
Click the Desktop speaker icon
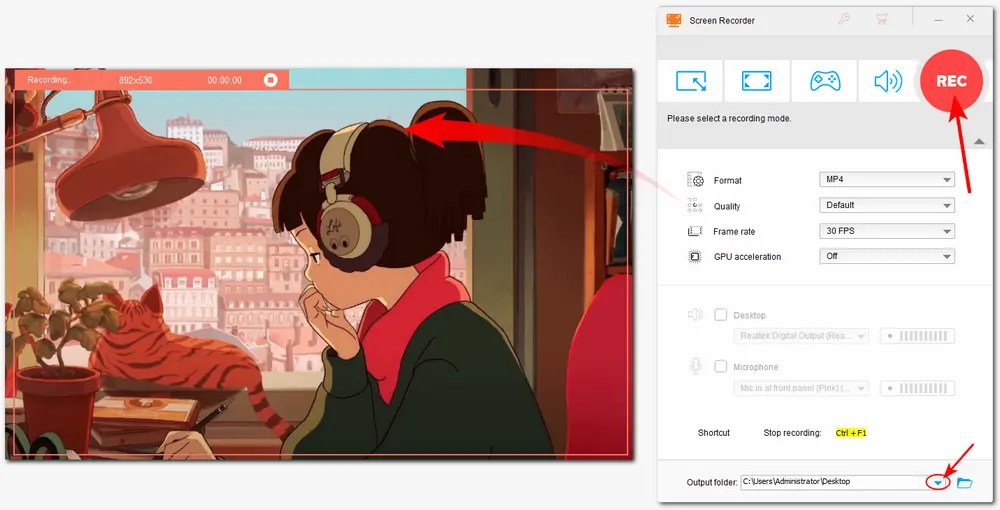point(695,314)
